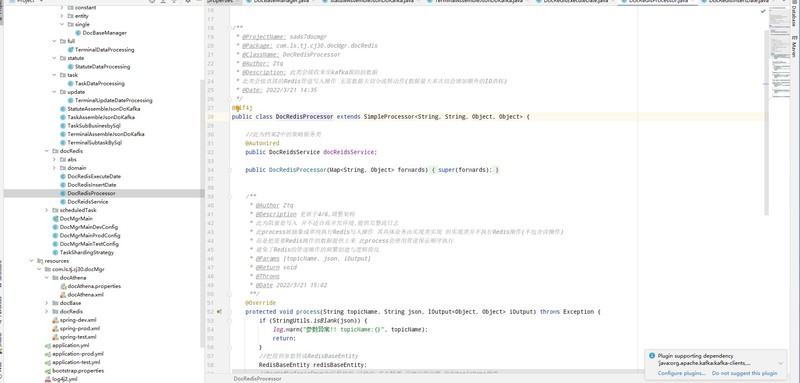Viewport: 800px width, 383px height.
Task: Click the class icon beside TerminalDataProcessing
Action: (70, 50)
